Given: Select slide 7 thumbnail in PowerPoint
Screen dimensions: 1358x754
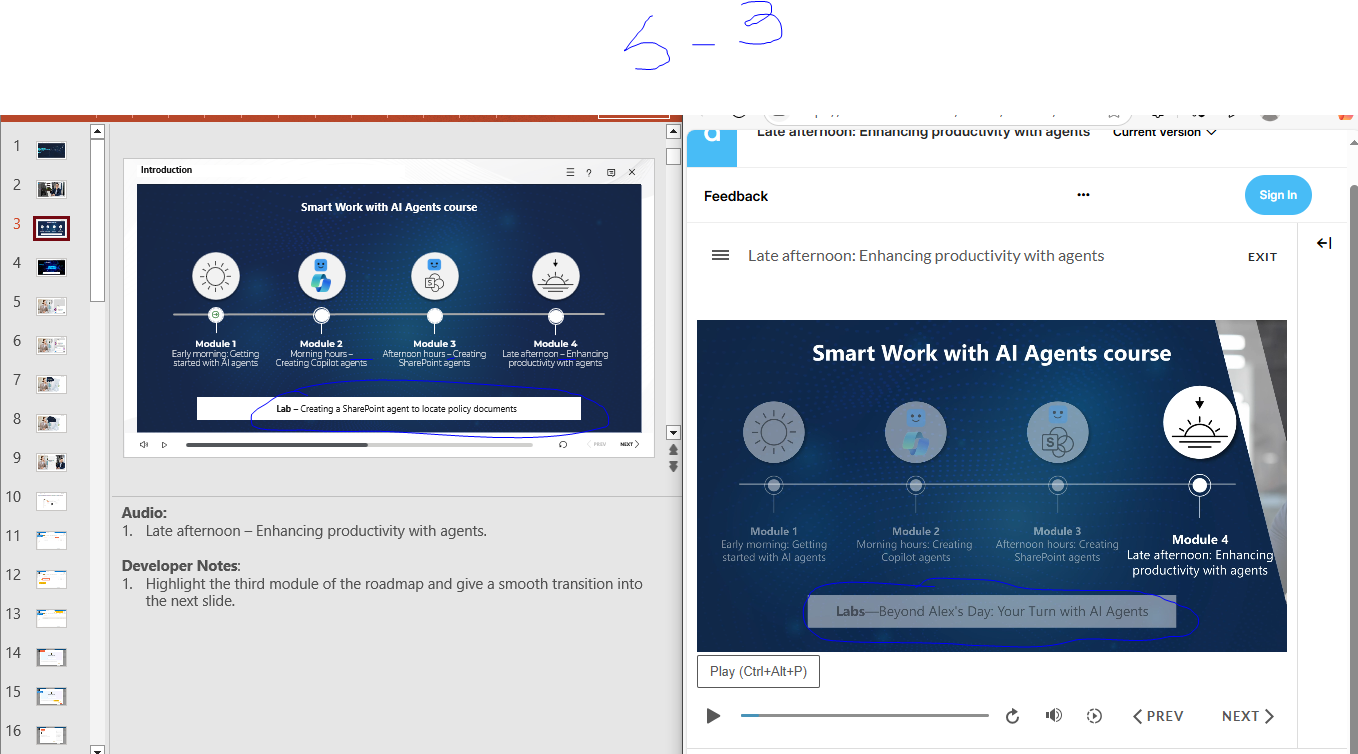Looking at the screenshot, I should point(51,384).
